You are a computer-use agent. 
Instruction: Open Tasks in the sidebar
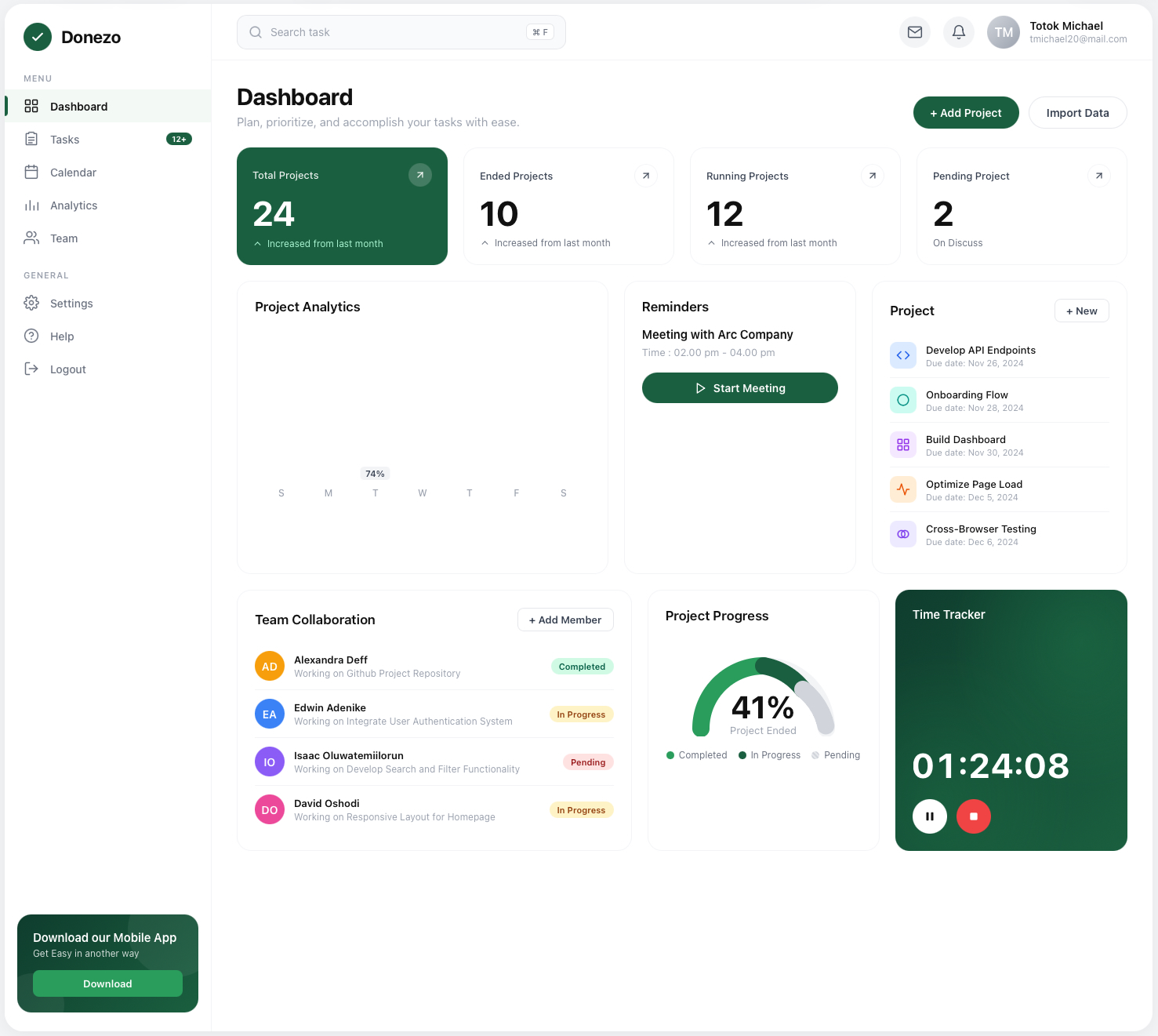point(108,139)
